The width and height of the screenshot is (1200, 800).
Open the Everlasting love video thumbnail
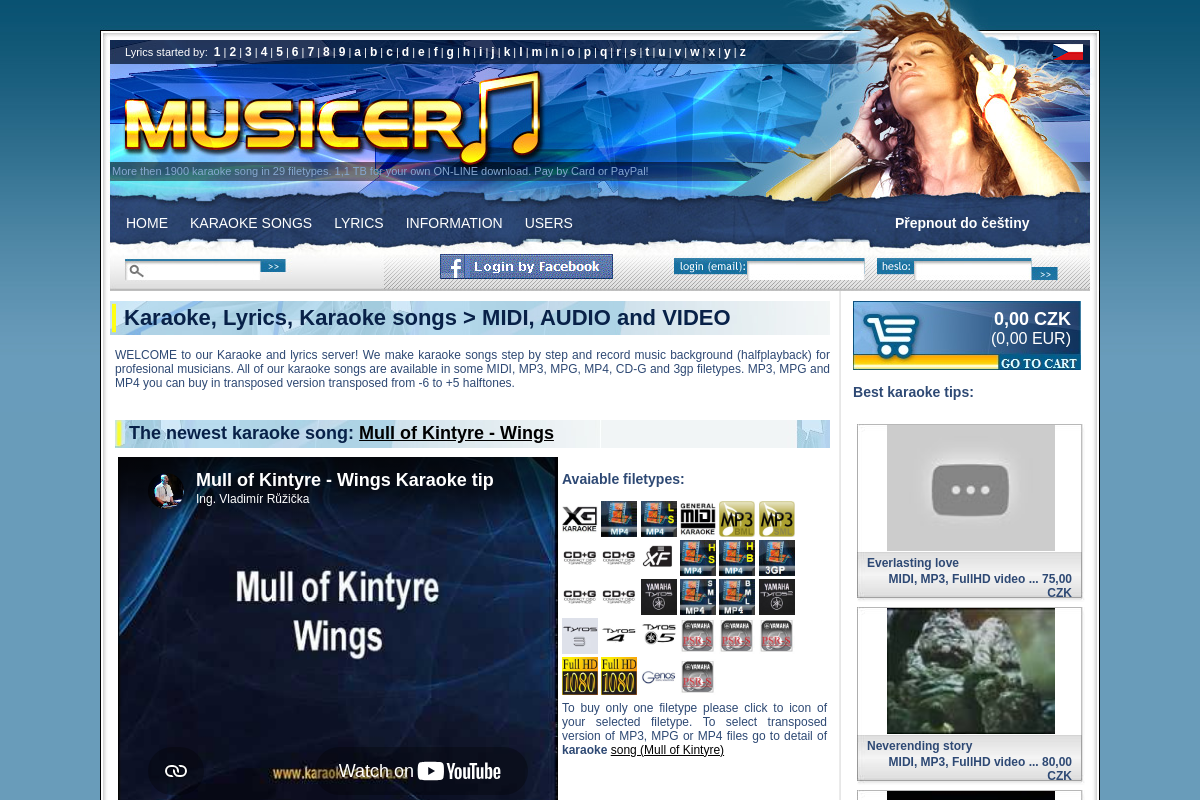pyautogui.click(x=970, y=488)
